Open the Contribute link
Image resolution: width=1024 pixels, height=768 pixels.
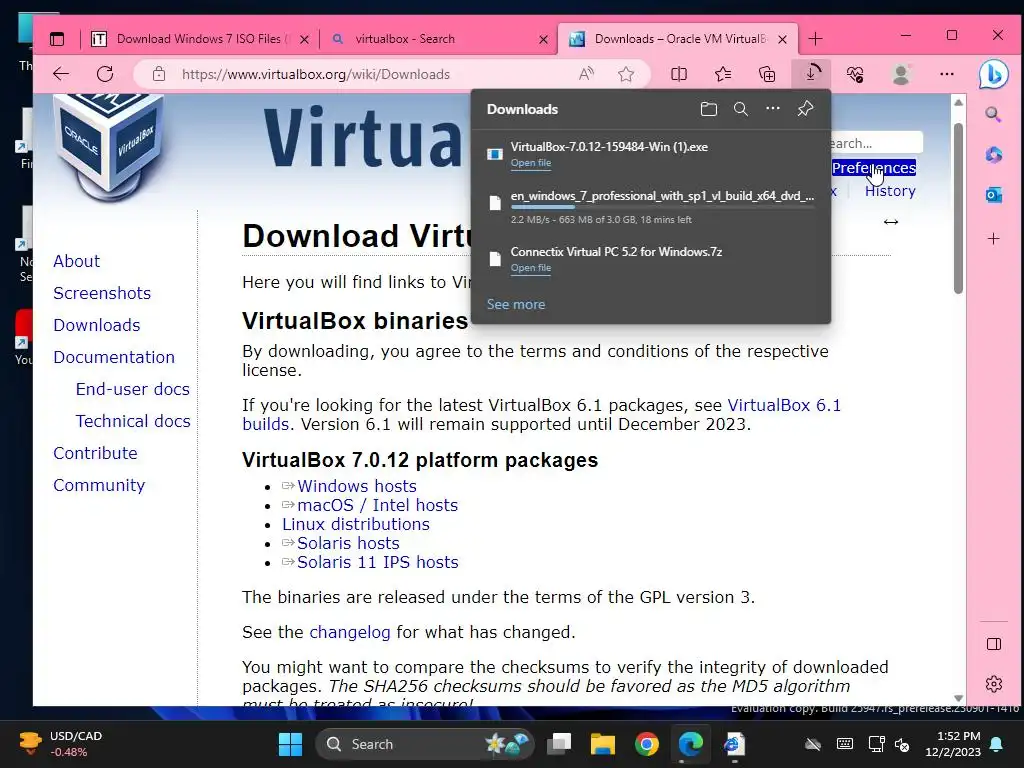(95, 453)
